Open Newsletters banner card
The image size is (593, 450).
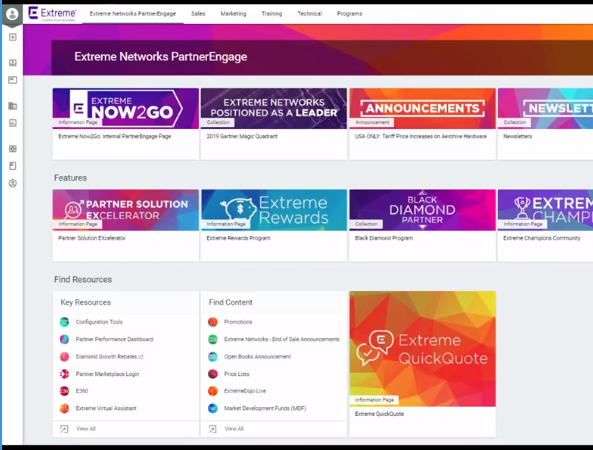tap(545, 109)
